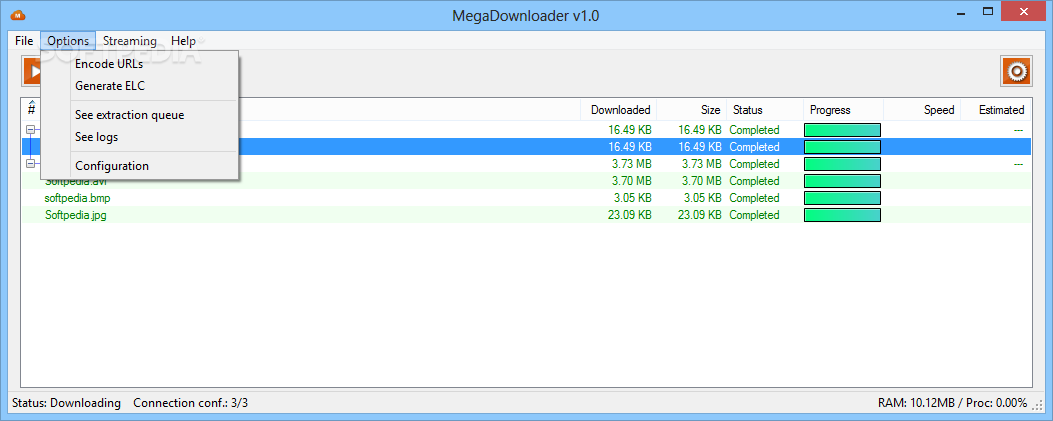This screenshot has width=1053, height=421.
Task: Click the Connection conf.: 3/3 indicator
Action: (191, 403)
